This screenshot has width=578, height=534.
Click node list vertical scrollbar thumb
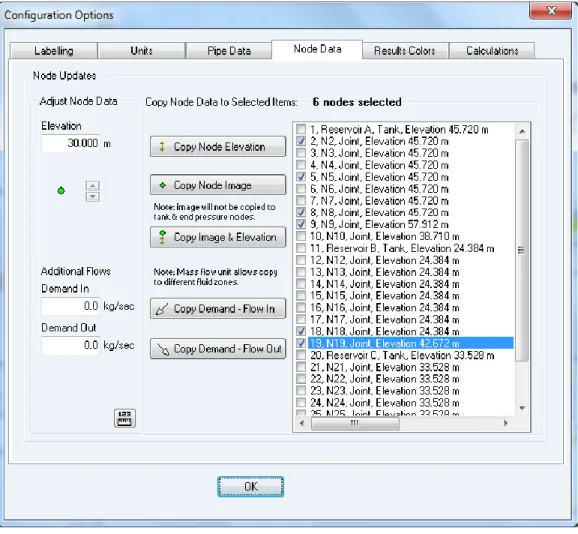[522, 250]
